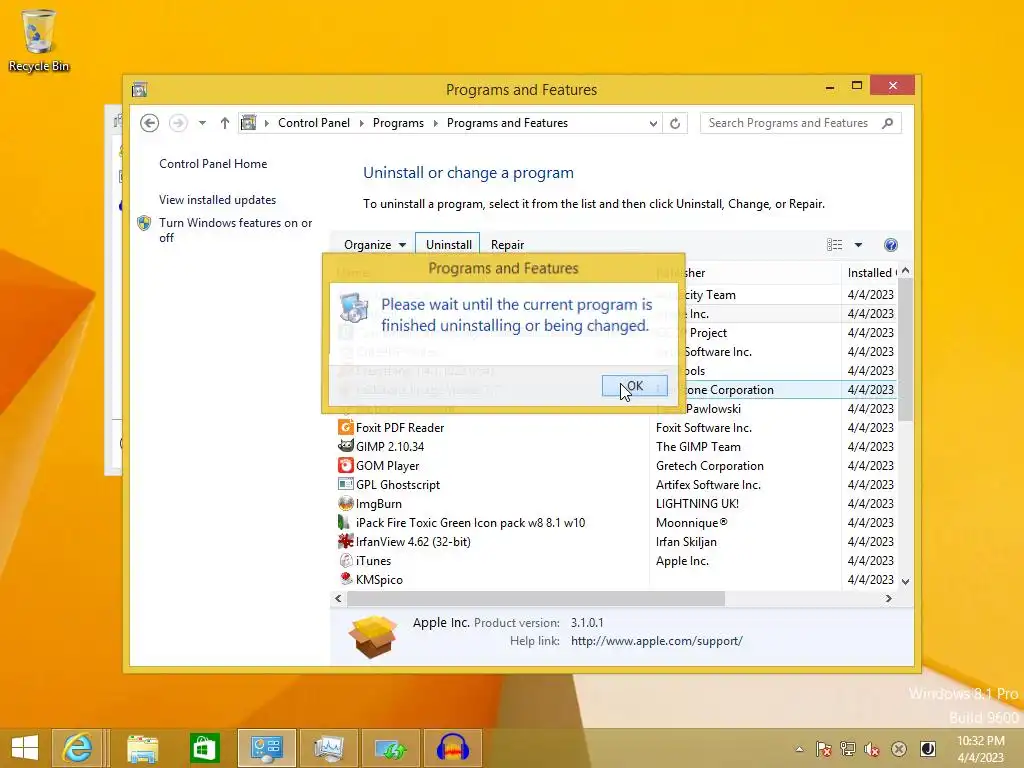Click the horizontal scrollbar left arrow

click(x=338, y=598)
